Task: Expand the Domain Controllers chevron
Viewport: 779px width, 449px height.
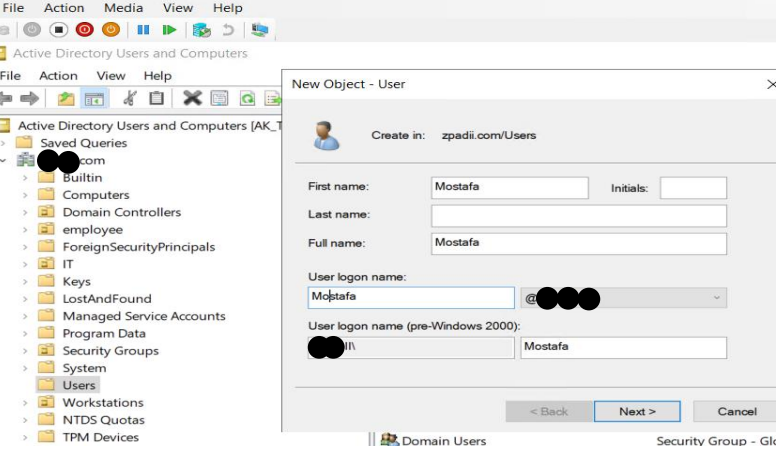Action: coord(25,213)
